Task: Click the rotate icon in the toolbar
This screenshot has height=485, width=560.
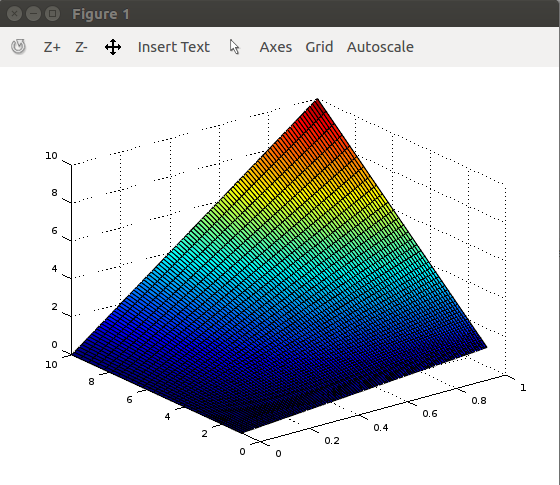Action: (18, 47)
